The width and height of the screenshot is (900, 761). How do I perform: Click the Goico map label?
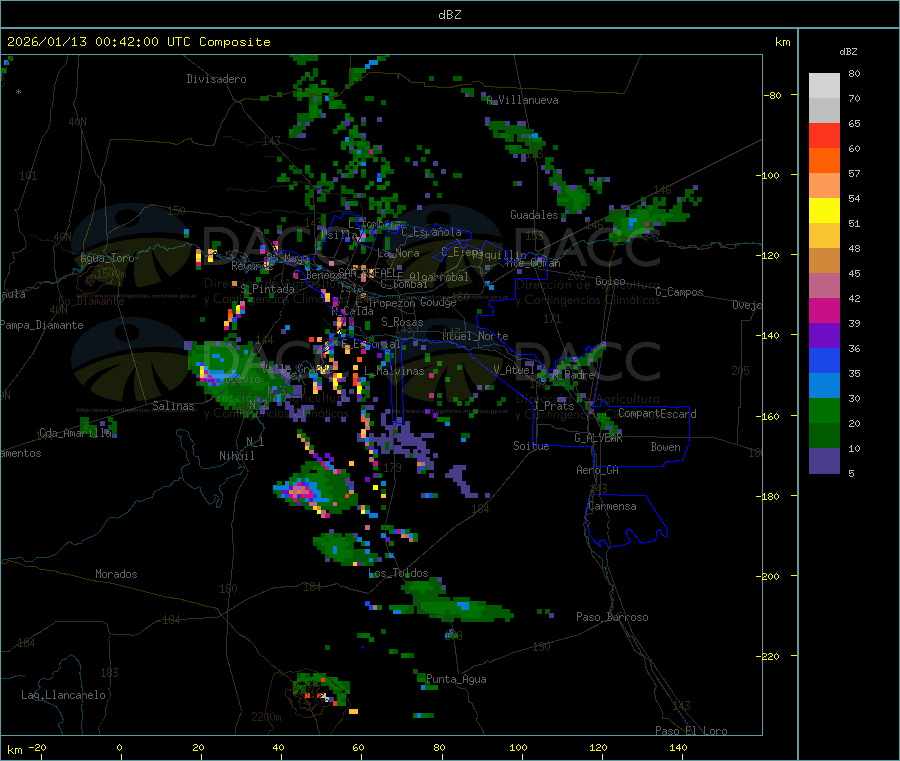point(610,281)
